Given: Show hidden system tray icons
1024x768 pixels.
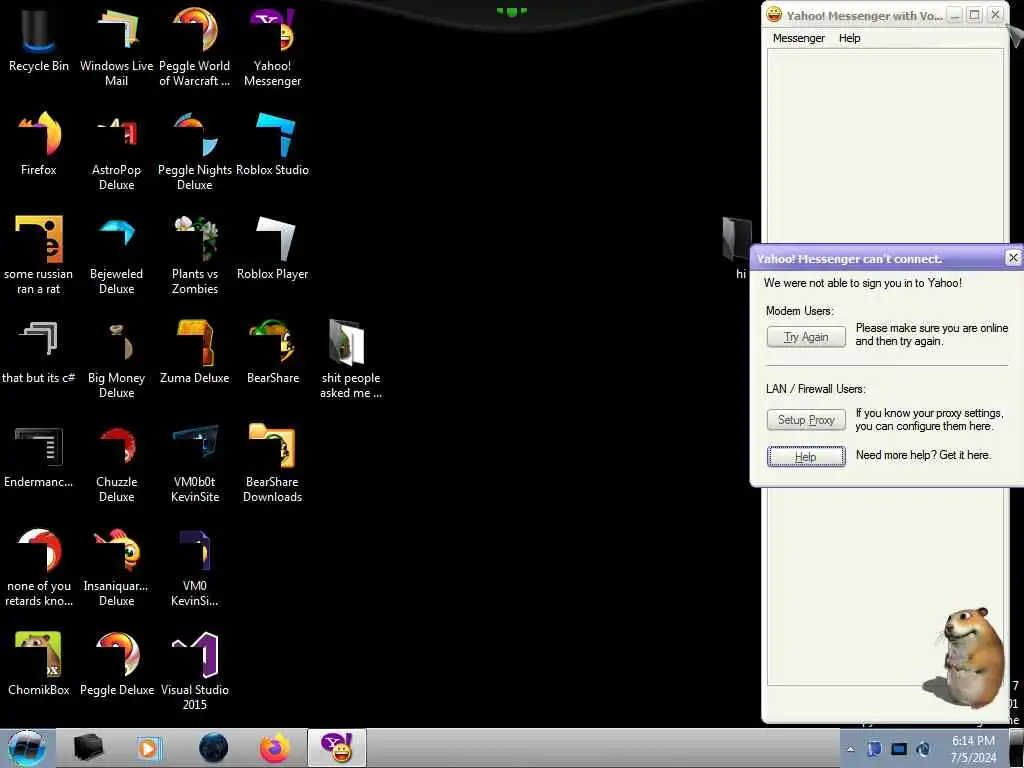Looking at the screenshot, I should point(850,750).
